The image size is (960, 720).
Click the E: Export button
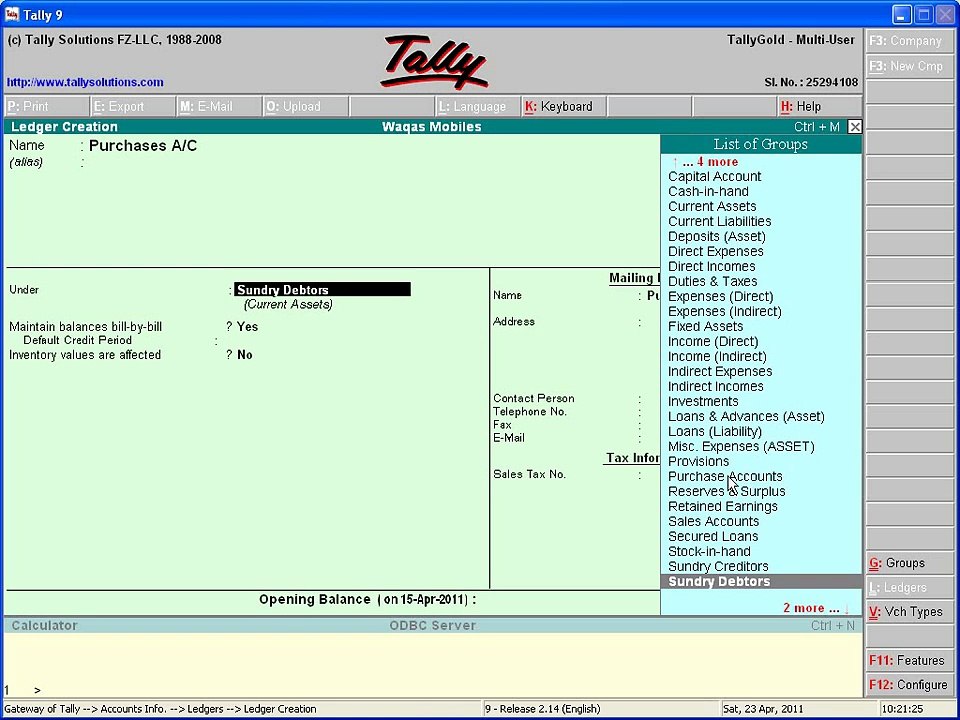133,107
